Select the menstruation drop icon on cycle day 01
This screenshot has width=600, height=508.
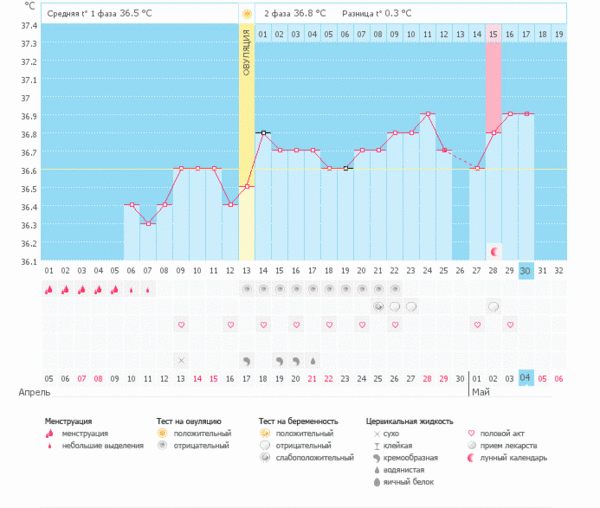[x=49, y=289]
